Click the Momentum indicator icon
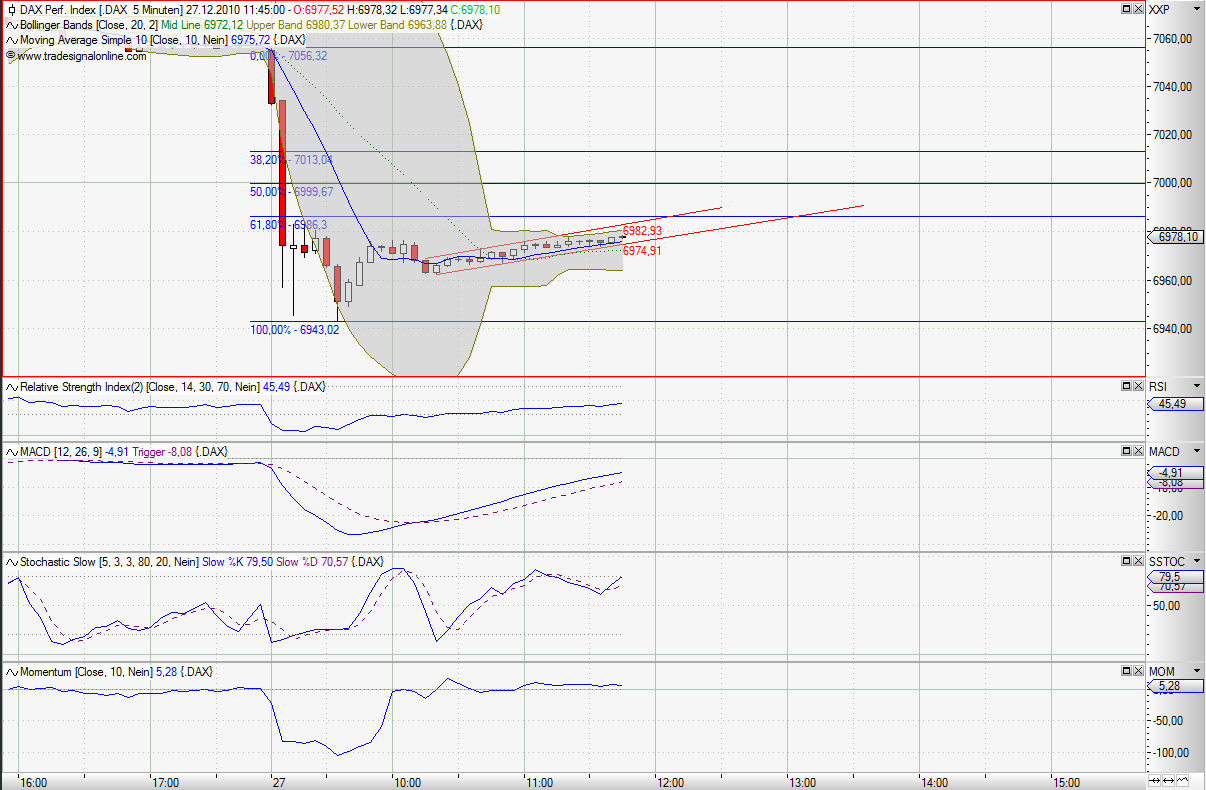This screenshot has width=1206, height=790. 10,671
